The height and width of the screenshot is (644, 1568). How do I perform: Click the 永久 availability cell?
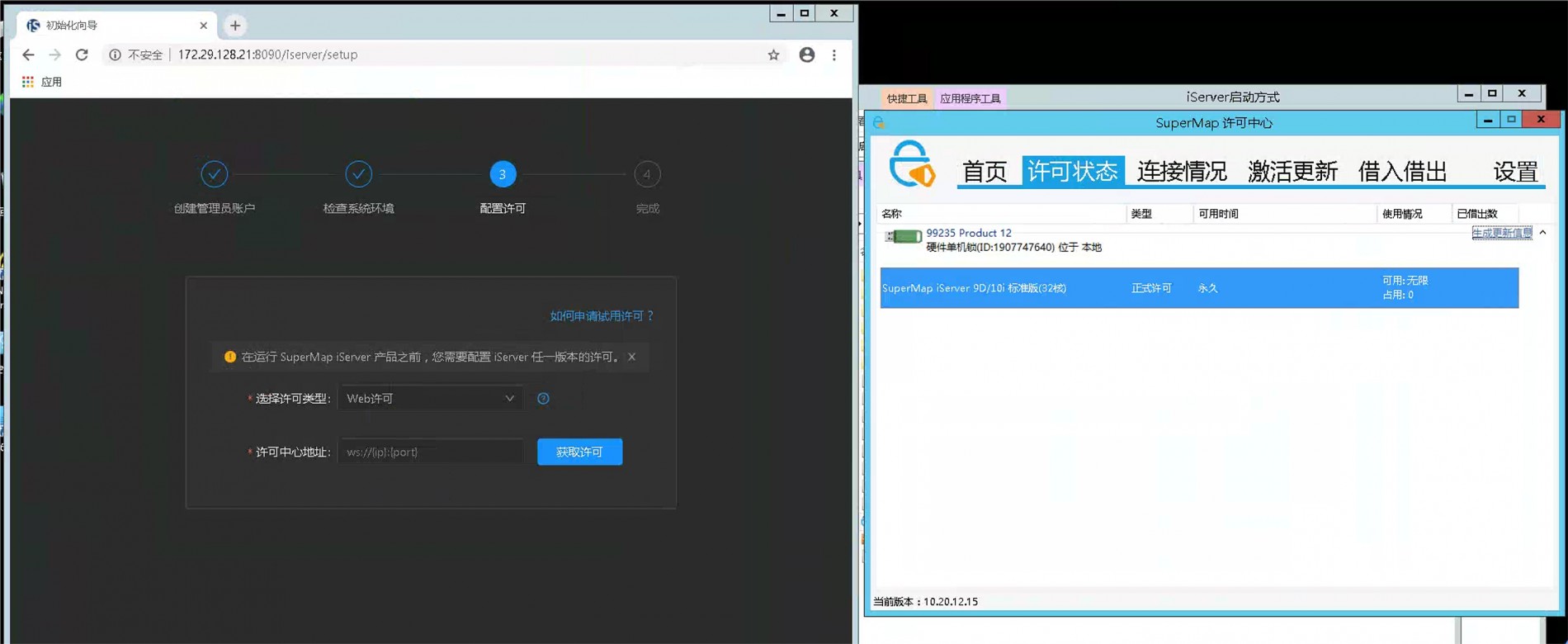[x=1207, y=288]
